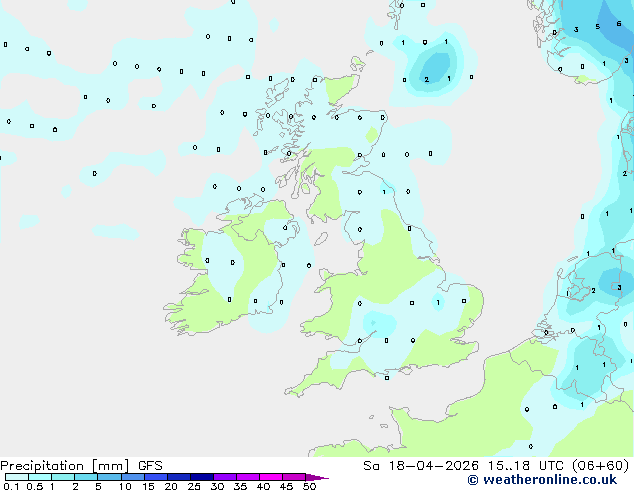Image resolution: width=634 pixels, height=490 pixels.
Task: Click the 'Precipitation [mm]' title text
Action: point(65,466)
